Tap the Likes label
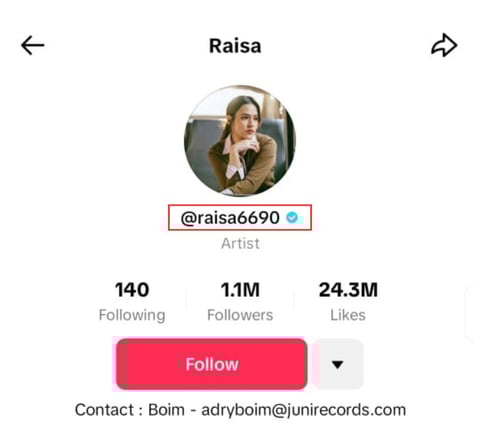Viewport: 480px width, 432px height. tap(348, 315)
